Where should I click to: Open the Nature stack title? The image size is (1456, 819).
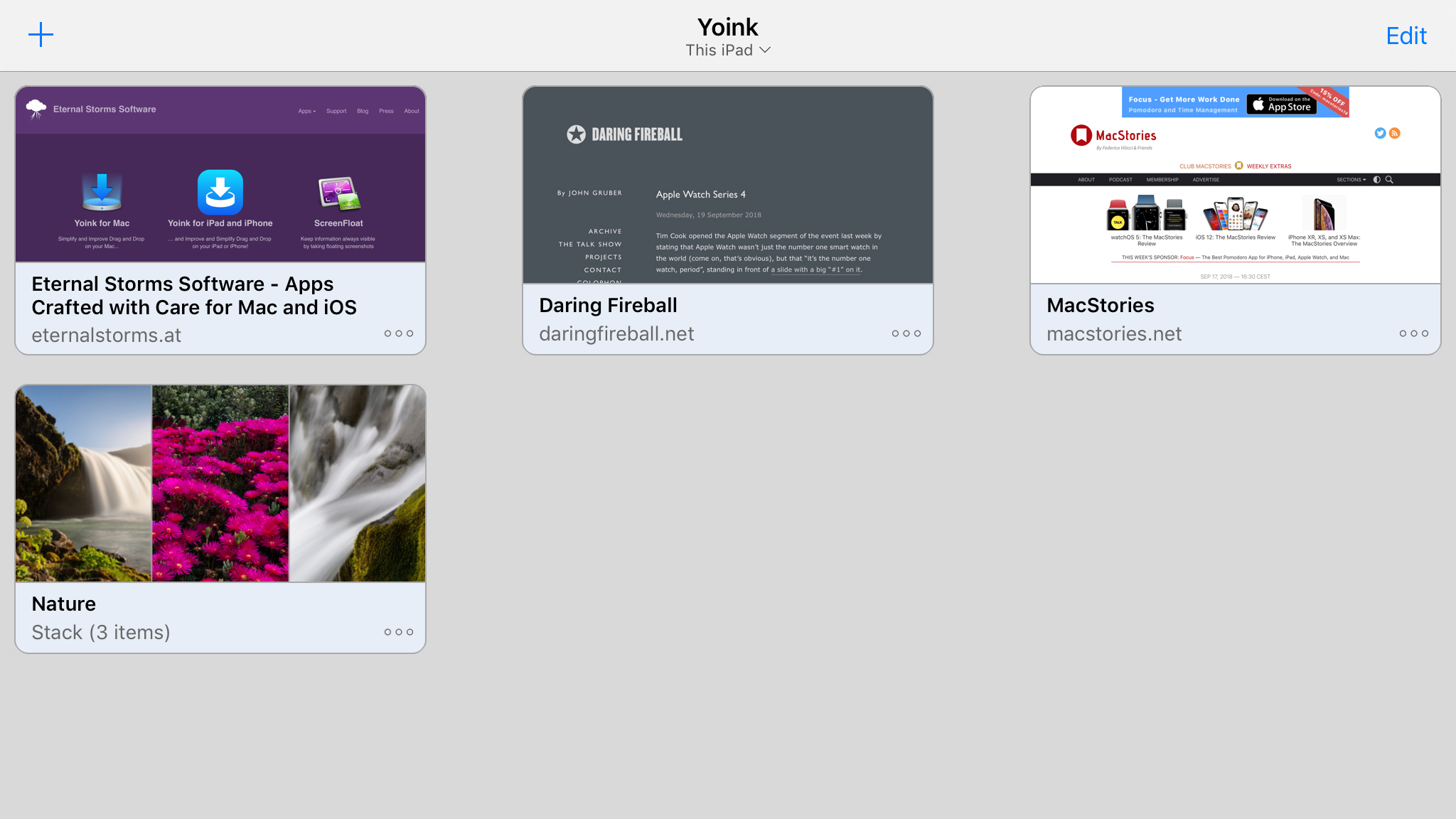coord(64,604)
